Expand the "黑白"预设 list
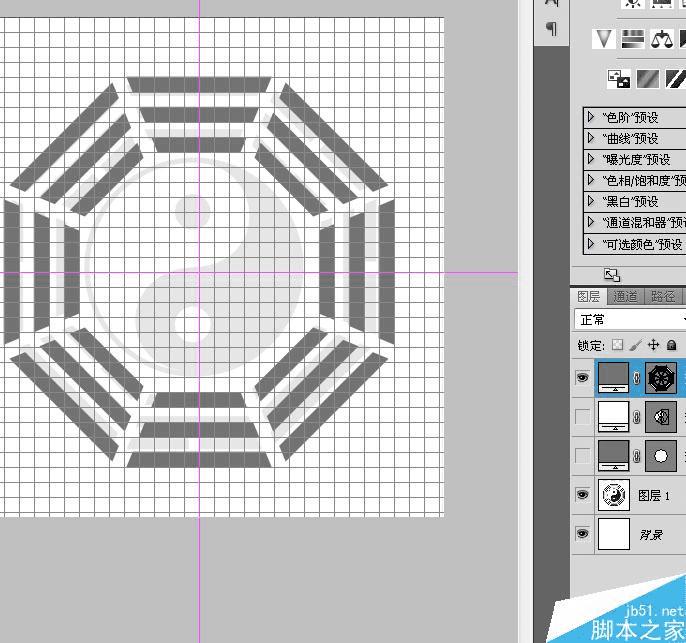The height and width of the screenshot is (643, 686). click(x=591, y=201)
